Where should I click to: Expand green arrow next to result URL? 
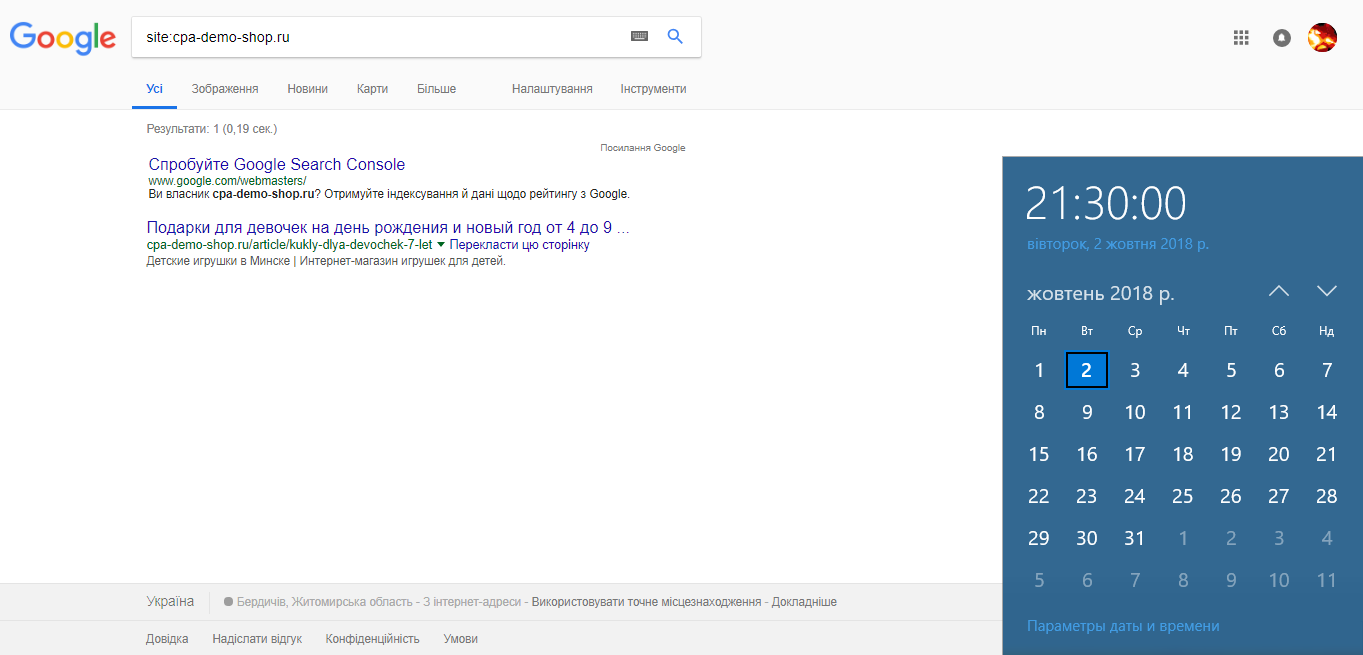pos(441,245)
